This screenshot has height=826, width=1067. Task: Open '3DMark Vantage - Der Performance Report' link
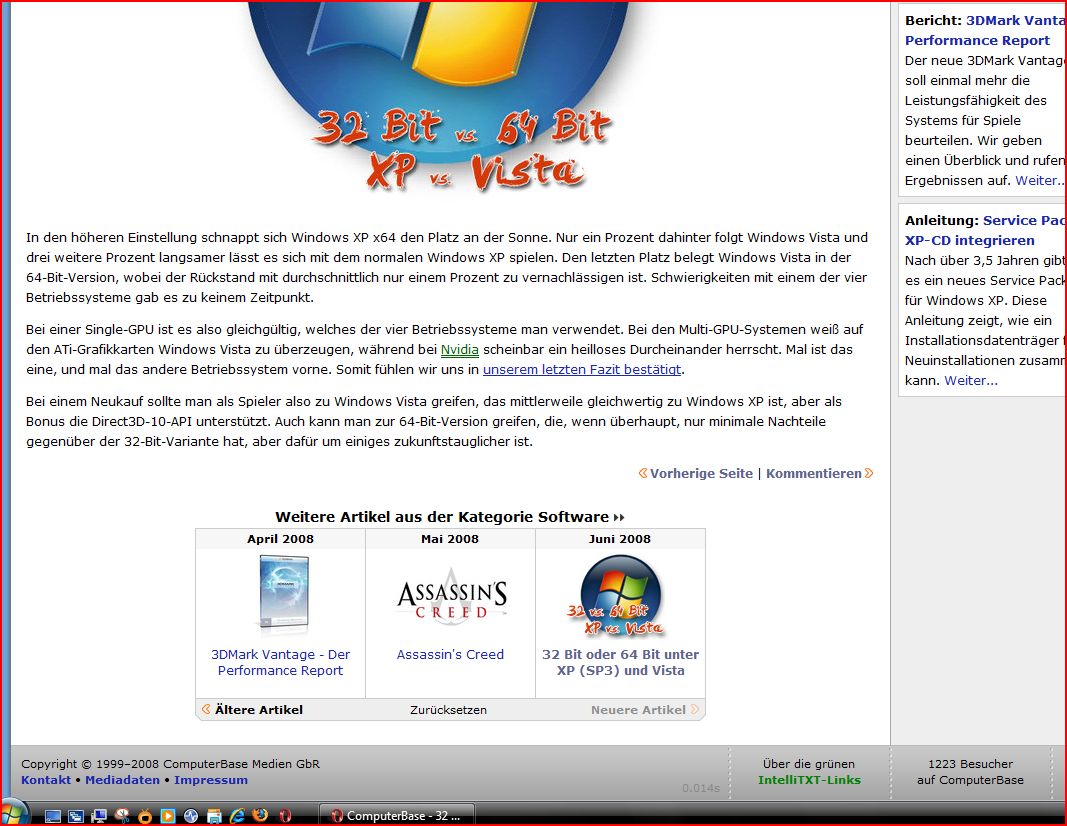click(280, 663)
